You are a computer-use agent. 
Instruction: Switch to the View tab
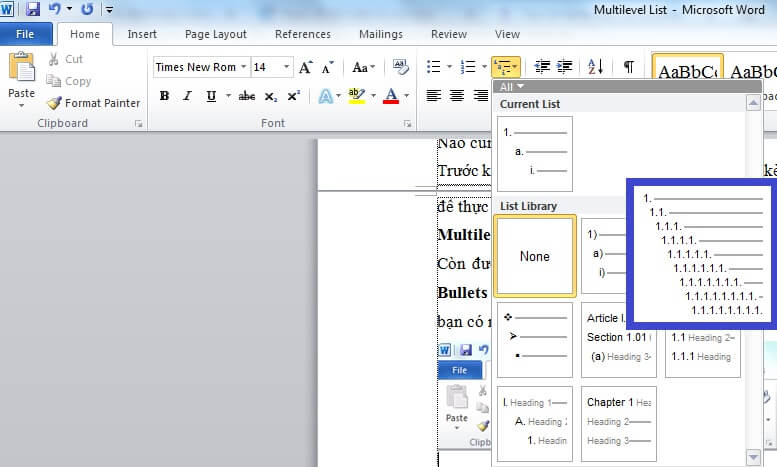[507, 34]
